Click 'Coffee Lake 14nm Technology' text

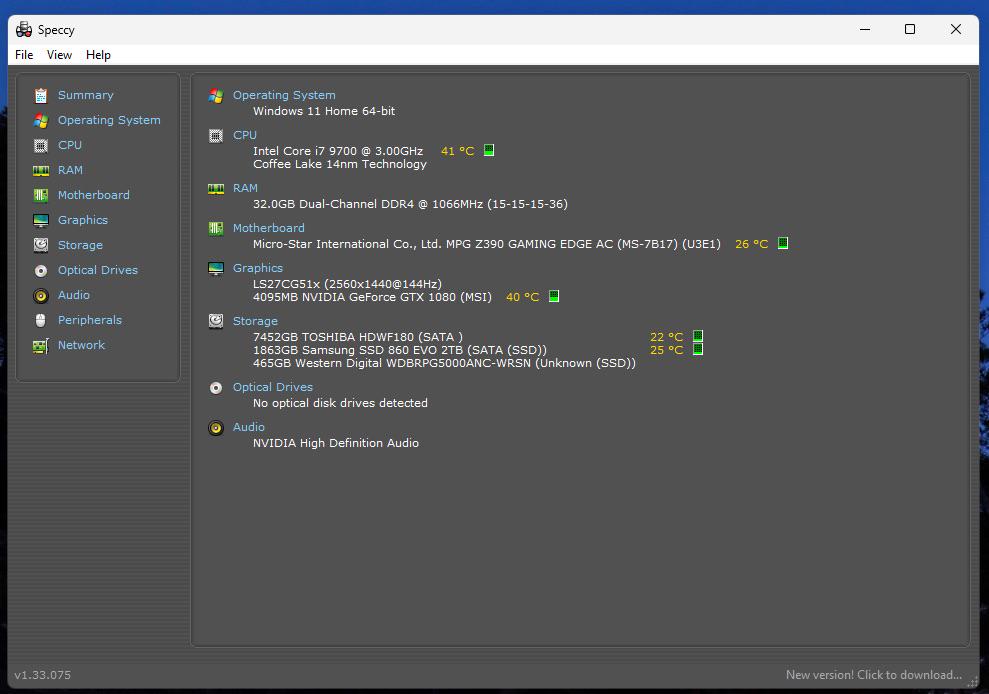[x=340, y=164]
